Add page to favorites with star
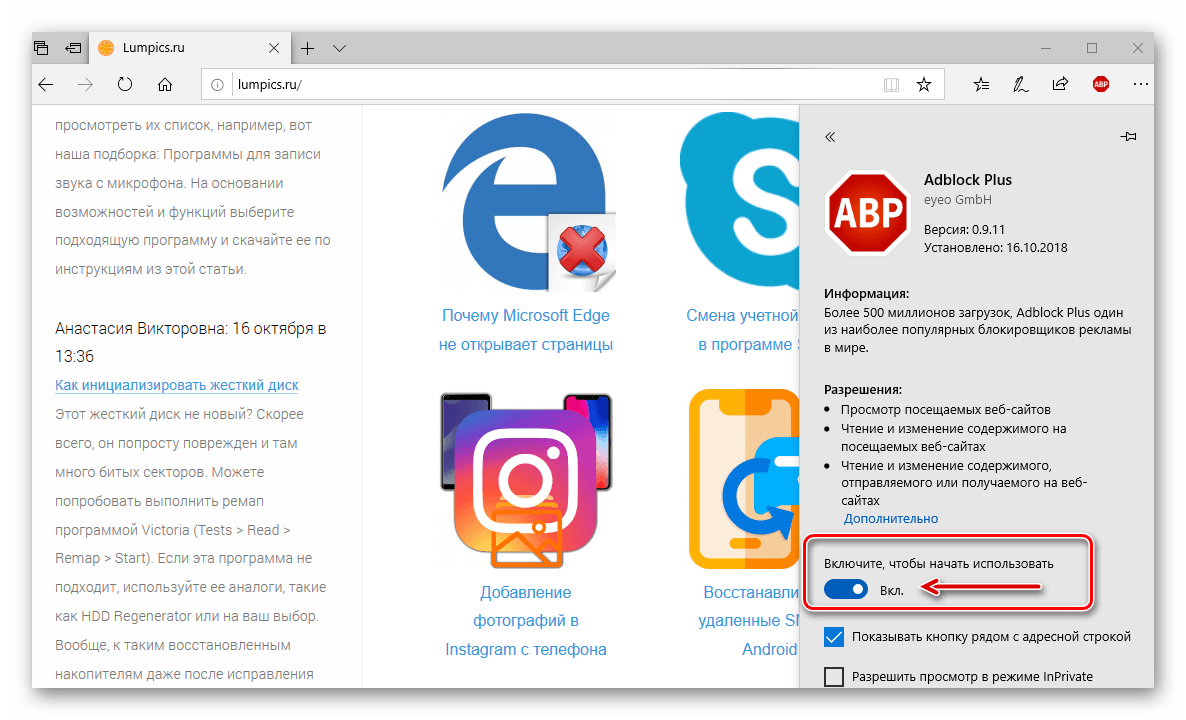This screenshot has height=720, width=1186. pyautogui.click(x=924, y=85)
